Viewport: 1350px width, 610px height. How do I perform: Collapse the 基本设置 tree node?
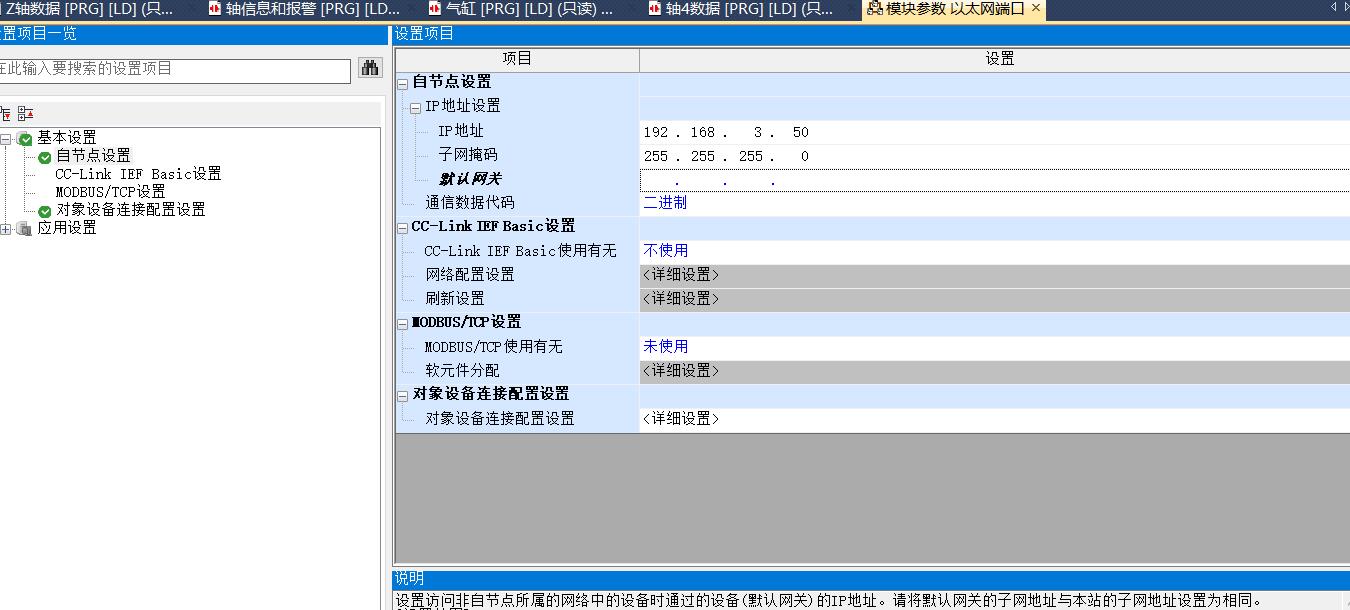(6, 138)
